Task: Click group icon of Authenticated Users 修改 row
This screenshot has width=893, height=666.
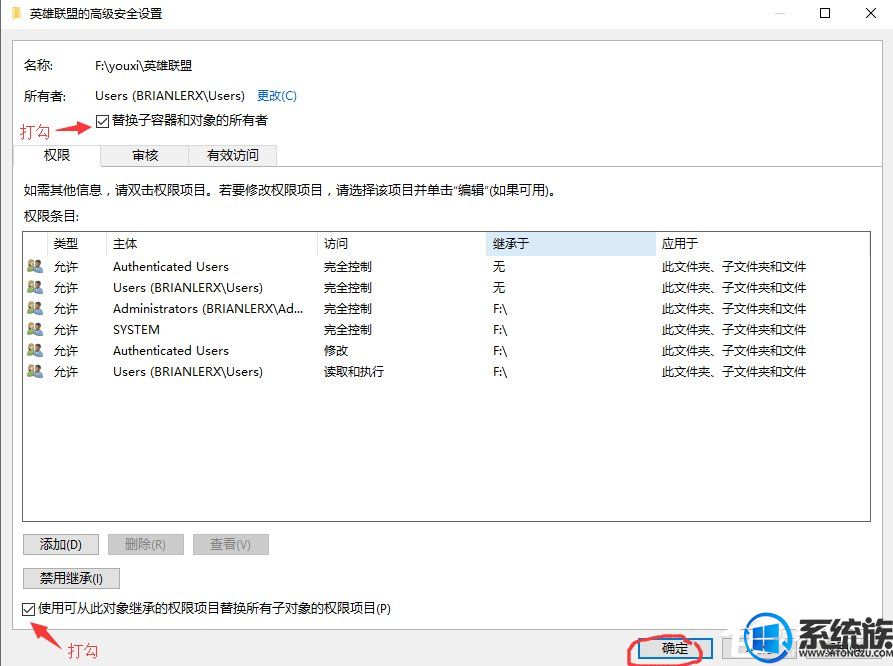Action: tap(35, 350)
